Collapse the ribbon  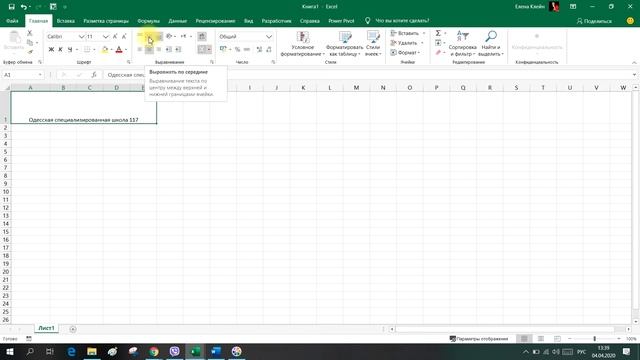[x=634, y=62]
